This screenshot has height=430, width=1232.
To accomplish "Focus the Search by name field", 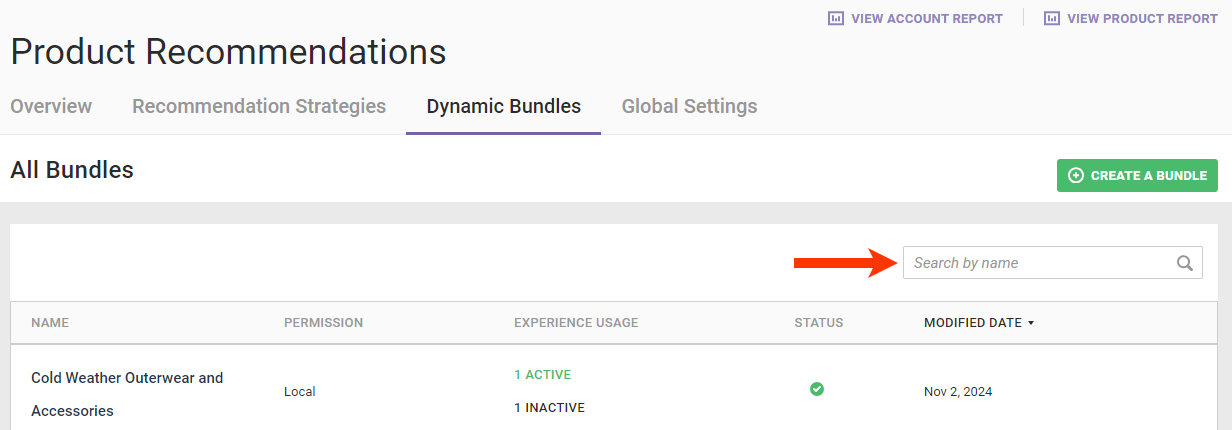I will point(1040,263).
